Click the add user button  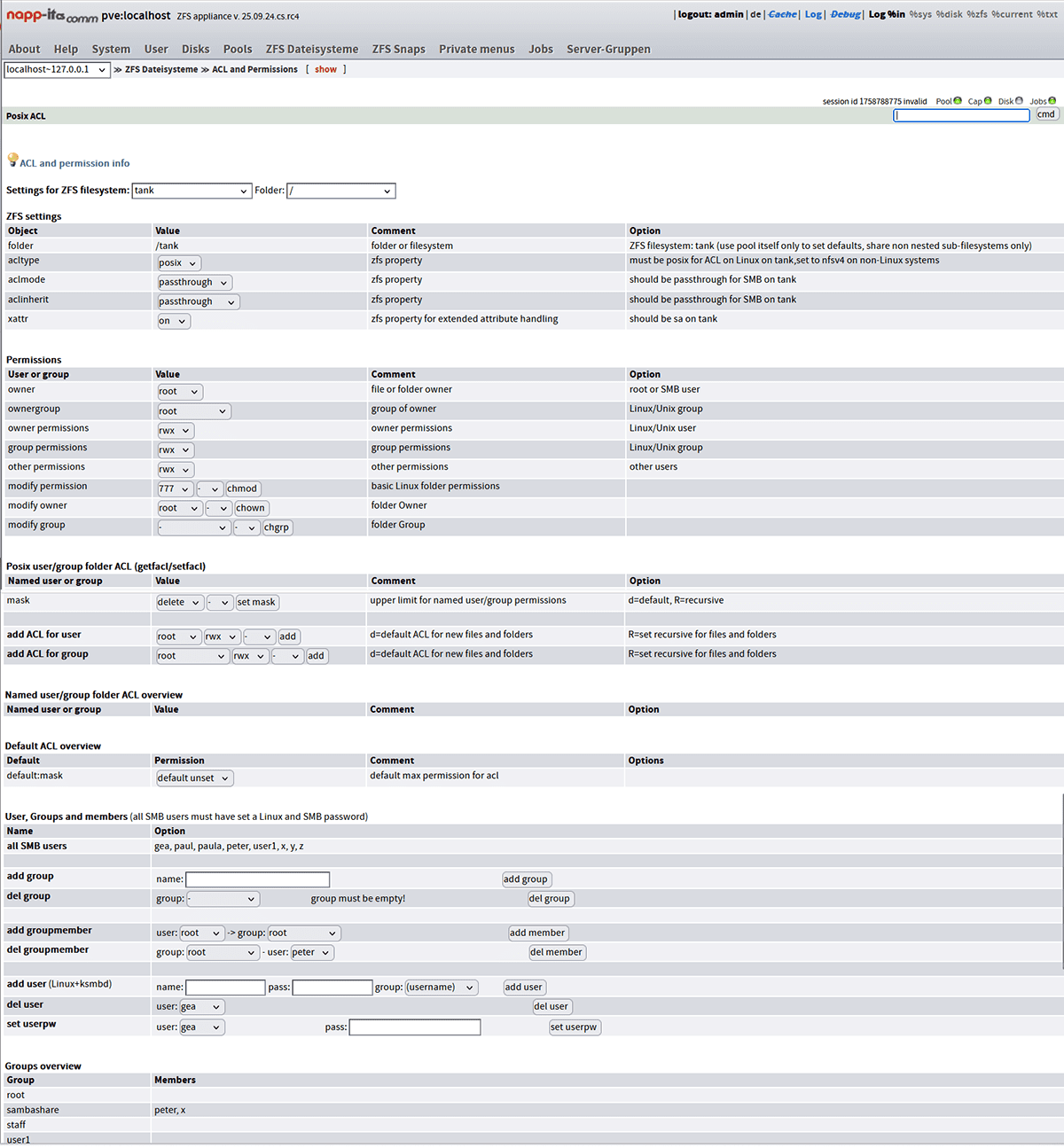click(x=524, y=988)
